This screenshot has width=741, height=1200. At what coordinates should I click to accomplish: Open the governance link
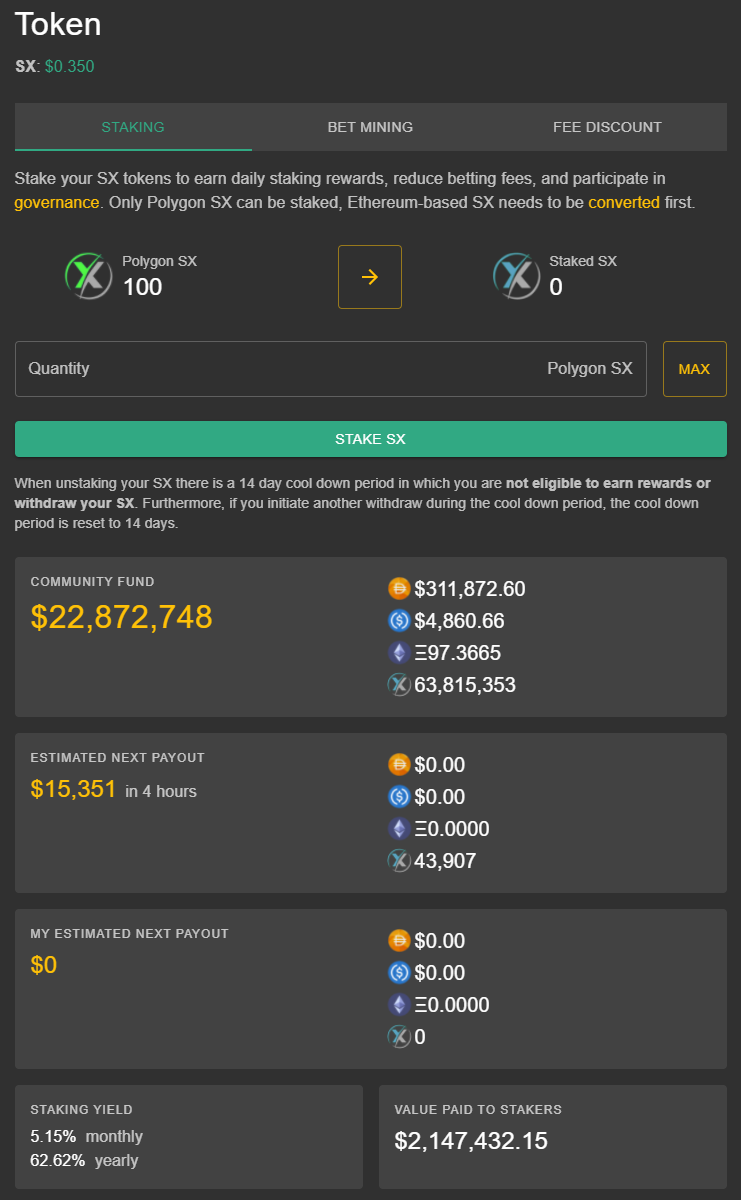click(x=57, y=202)
